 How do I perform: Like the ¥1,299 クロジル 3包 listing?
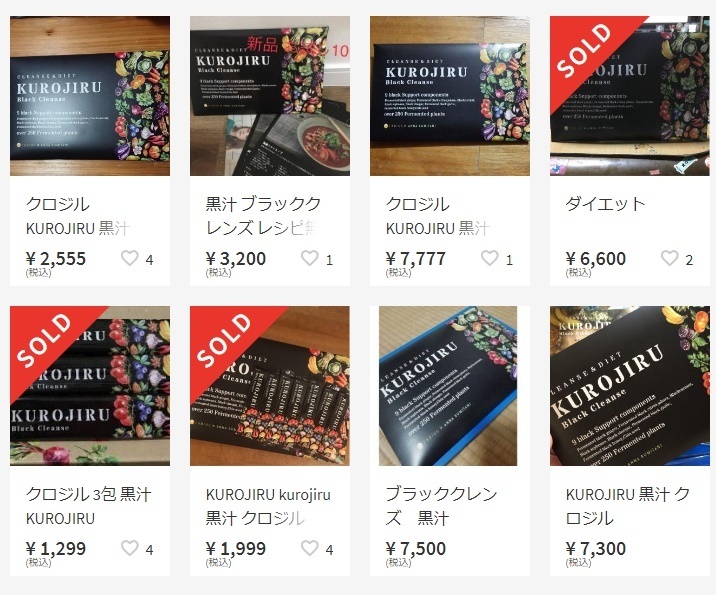(130, 548)
